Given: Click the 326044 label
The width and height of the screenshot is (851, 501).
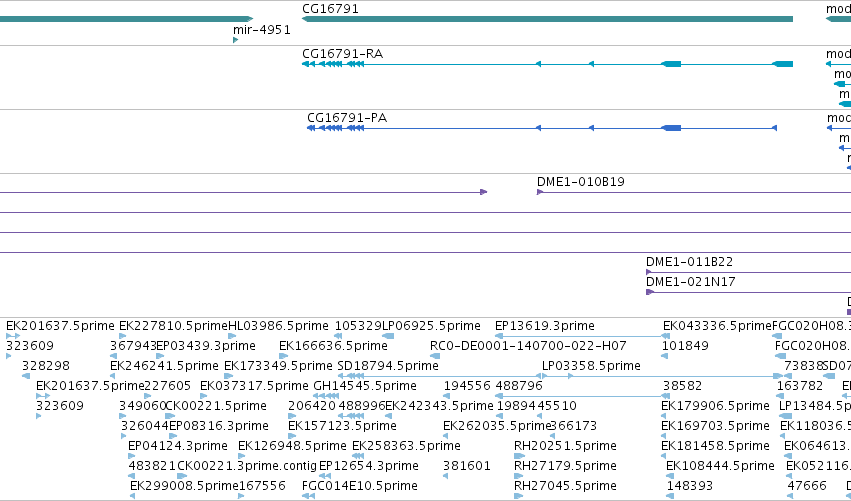Looking at the screenshot, I should click(x=145, y=426).
